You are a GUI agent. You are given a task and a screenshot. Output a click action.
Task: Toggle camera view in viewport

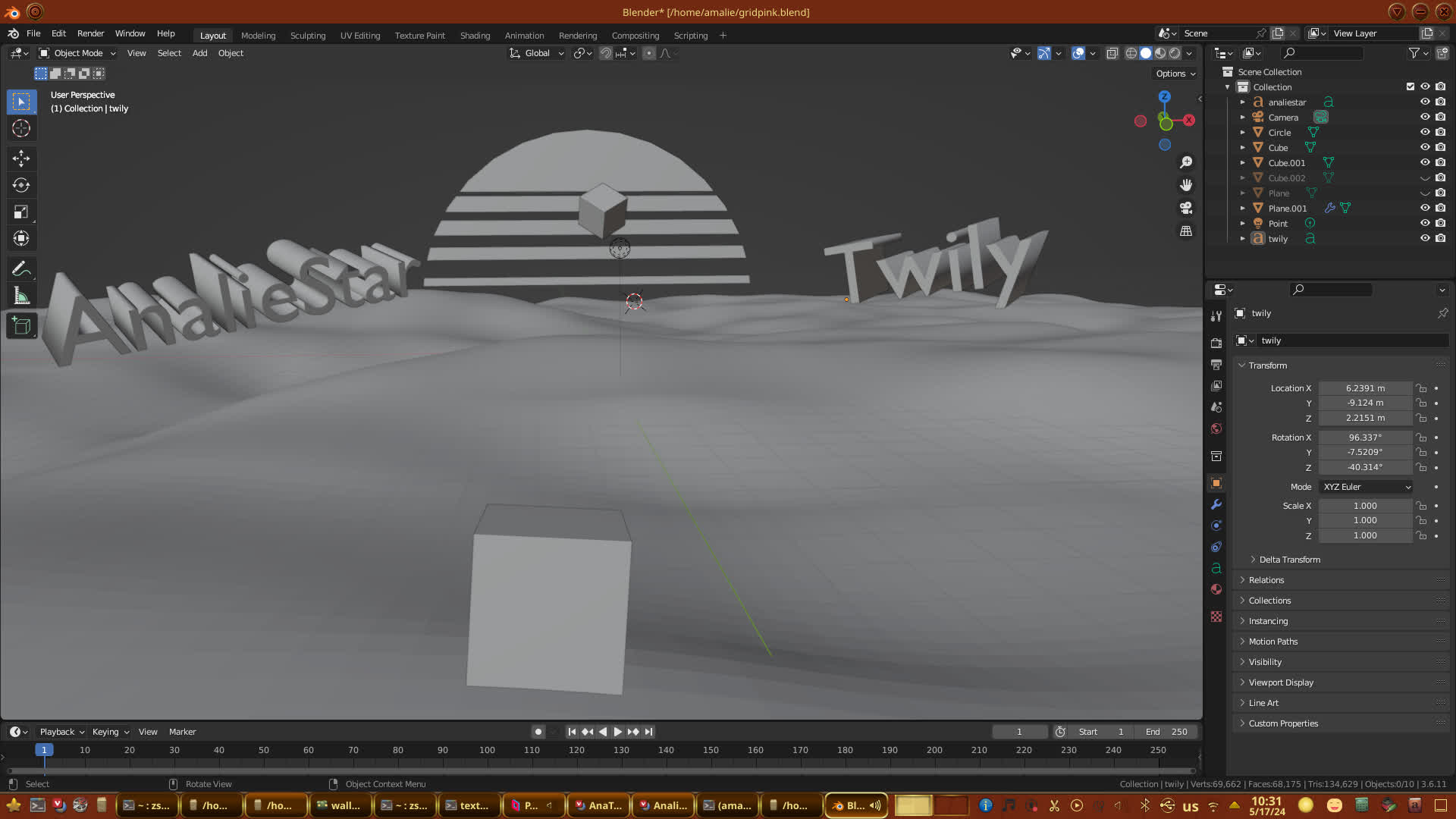[1186, 208]
